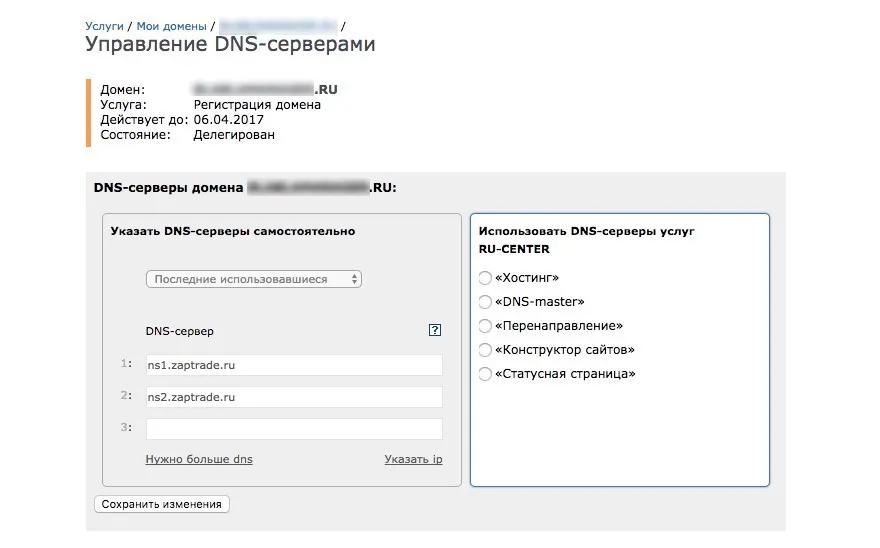Click the Указать ip link
880x548 pixels.
click(x=414, y=459)
